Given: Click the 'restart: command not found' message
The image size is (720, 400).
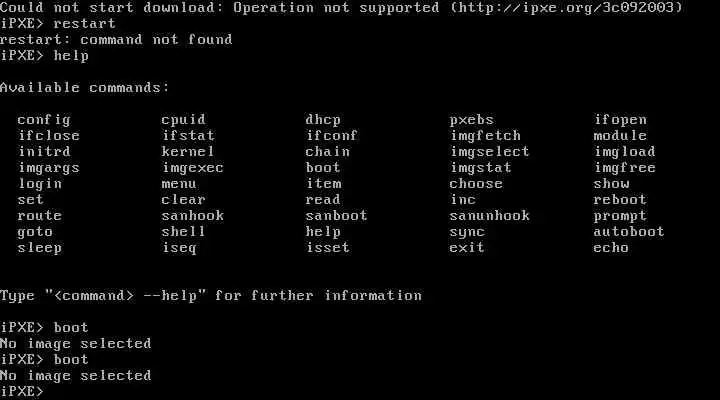Looking at the screenshot, I should [116, 40].
